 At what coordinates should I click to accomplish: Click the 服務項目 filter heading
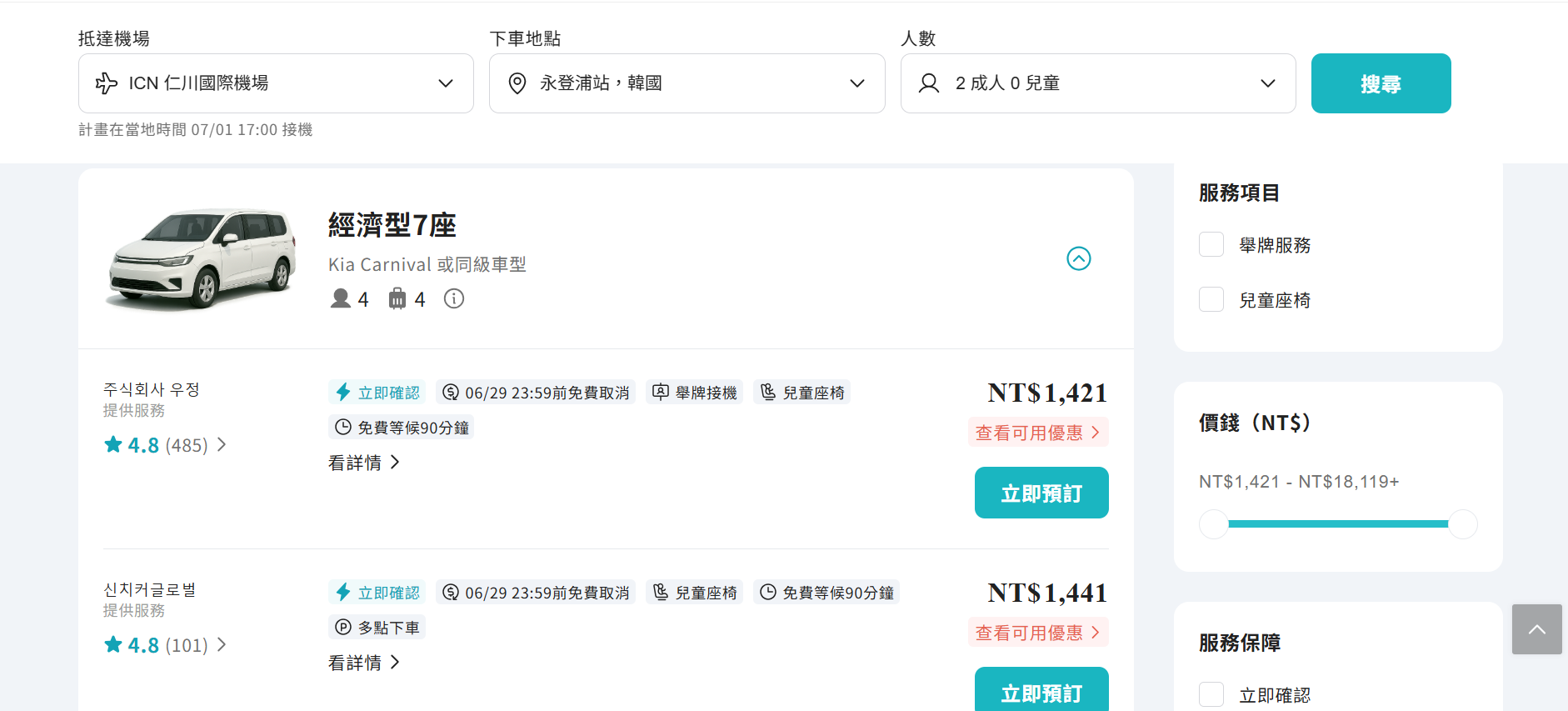pyautogui.click(x=1239, y=193)
